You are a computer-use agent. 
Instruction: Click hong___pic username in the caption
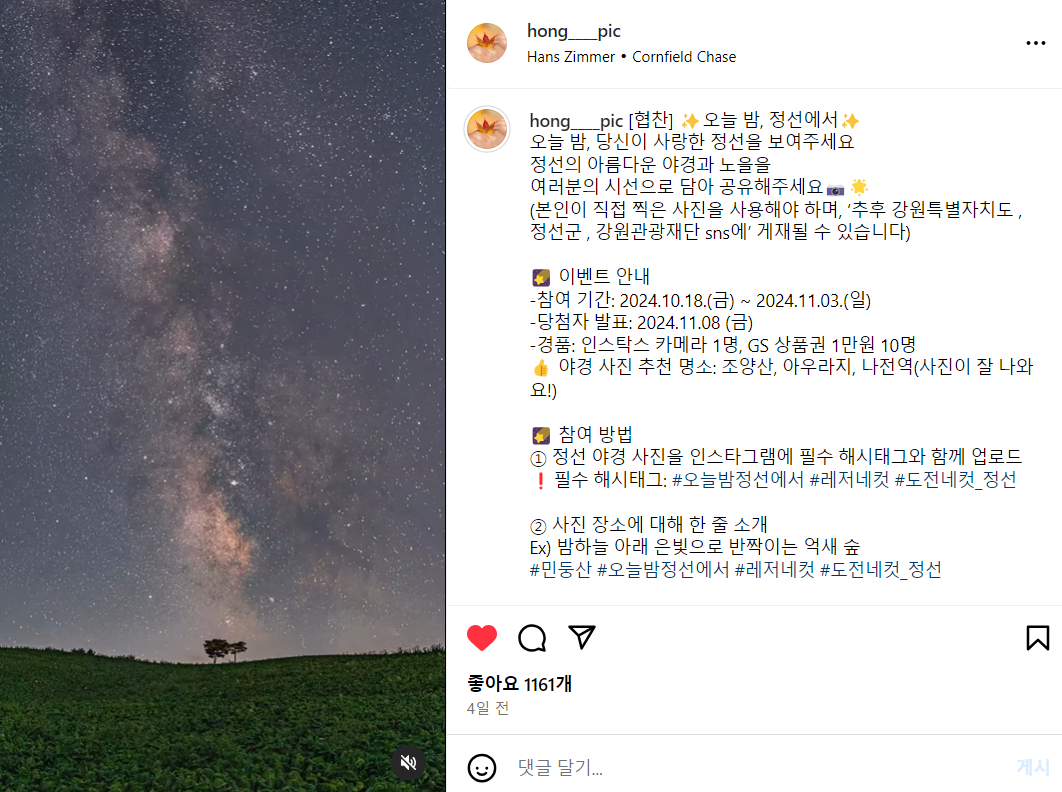[576, 121]
